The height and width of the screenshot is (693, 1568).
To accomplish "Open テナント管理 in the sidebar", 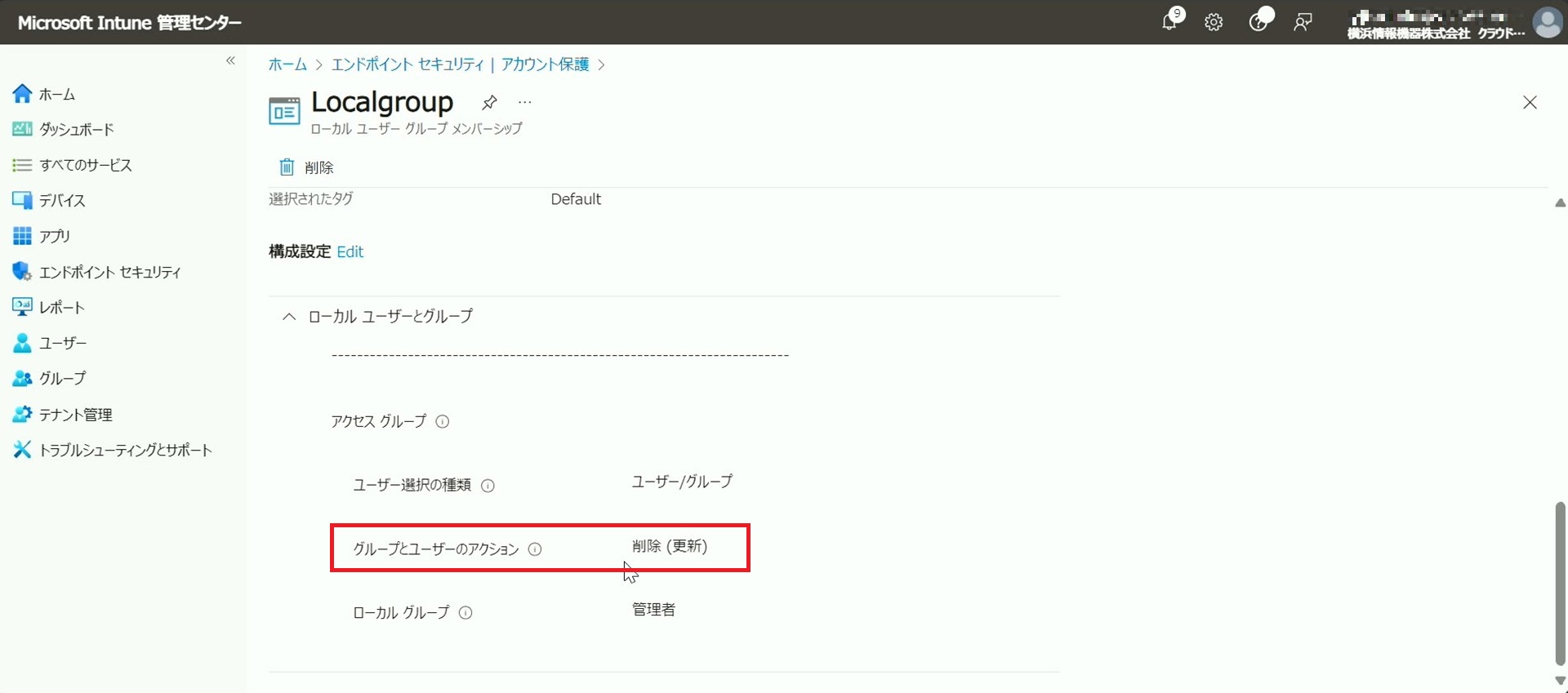I will [76, 415].
